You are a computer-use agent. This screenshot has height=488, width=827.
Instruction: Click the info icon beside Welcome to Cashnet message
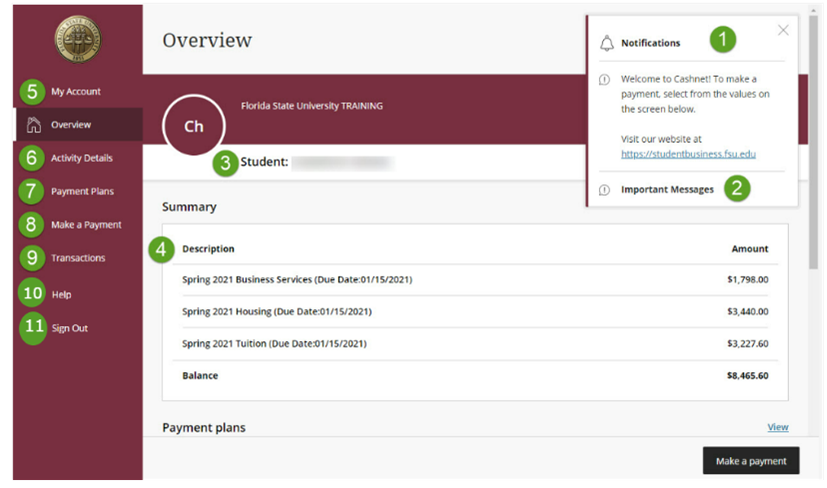tap(604, 79)
